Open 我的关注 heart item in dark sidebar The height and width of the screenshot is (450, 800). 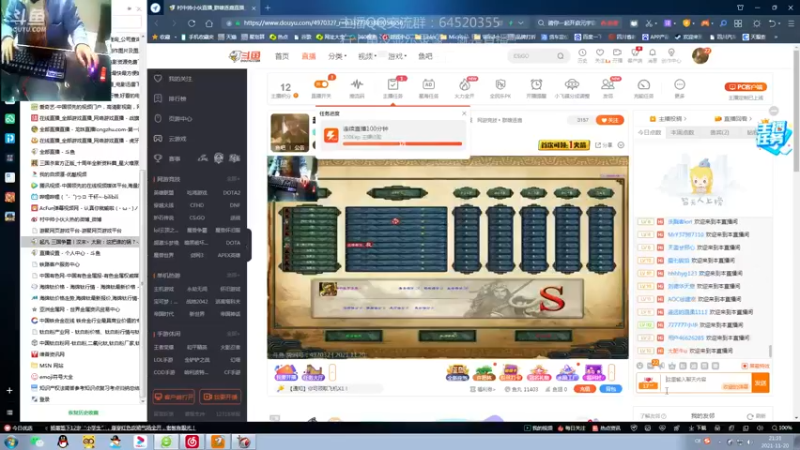point(174,79)
